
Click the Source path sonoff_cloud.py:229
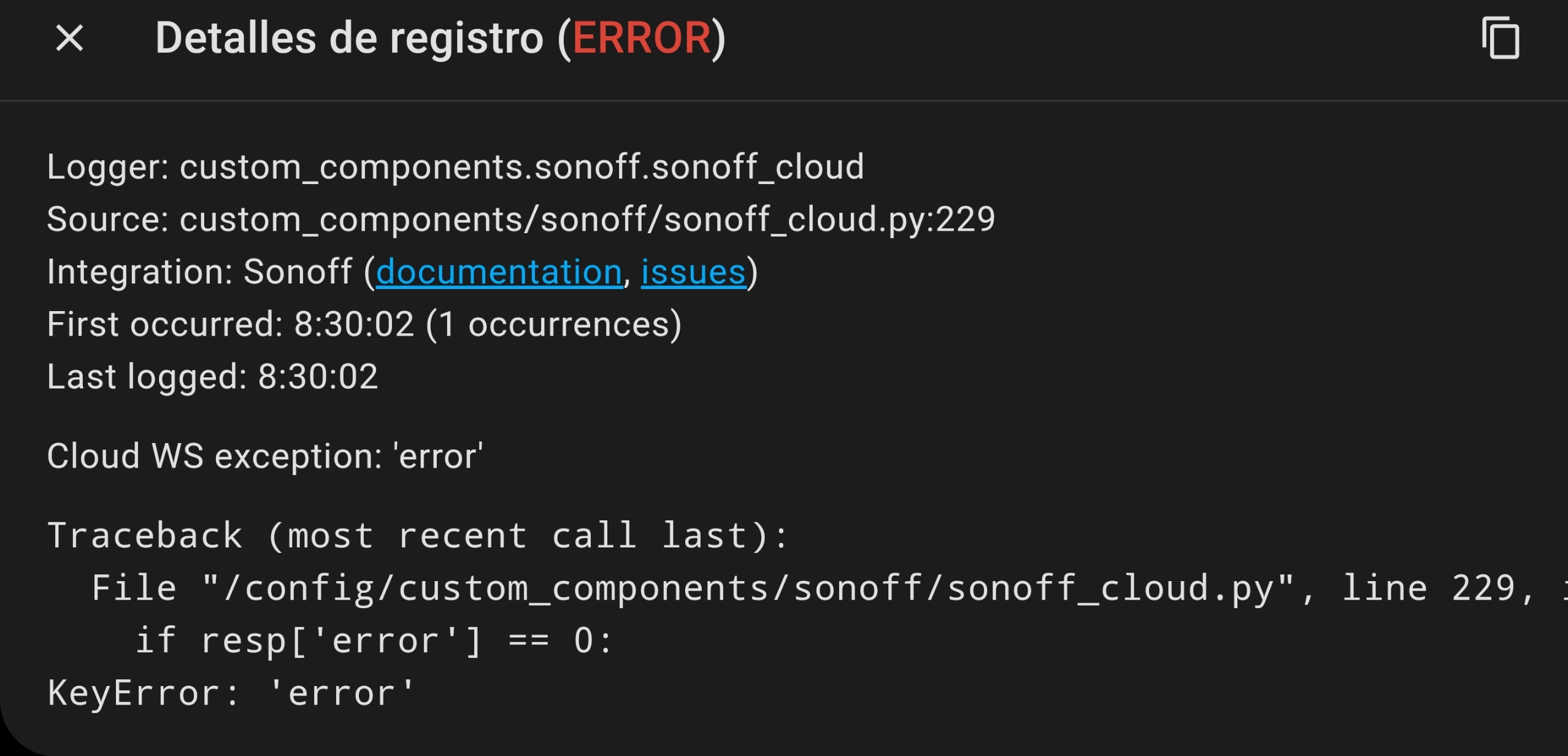[521, 218]
